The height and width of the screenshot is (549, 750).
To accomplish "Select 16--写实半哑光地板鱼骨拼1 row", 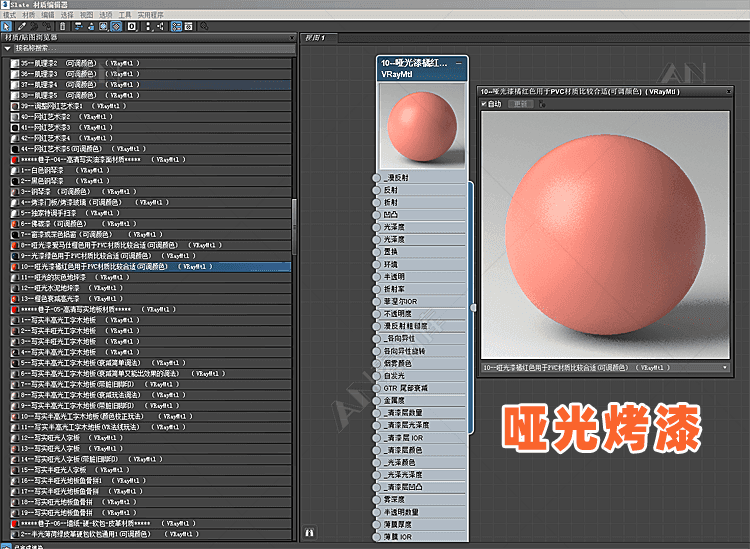I will pos(151,481).
